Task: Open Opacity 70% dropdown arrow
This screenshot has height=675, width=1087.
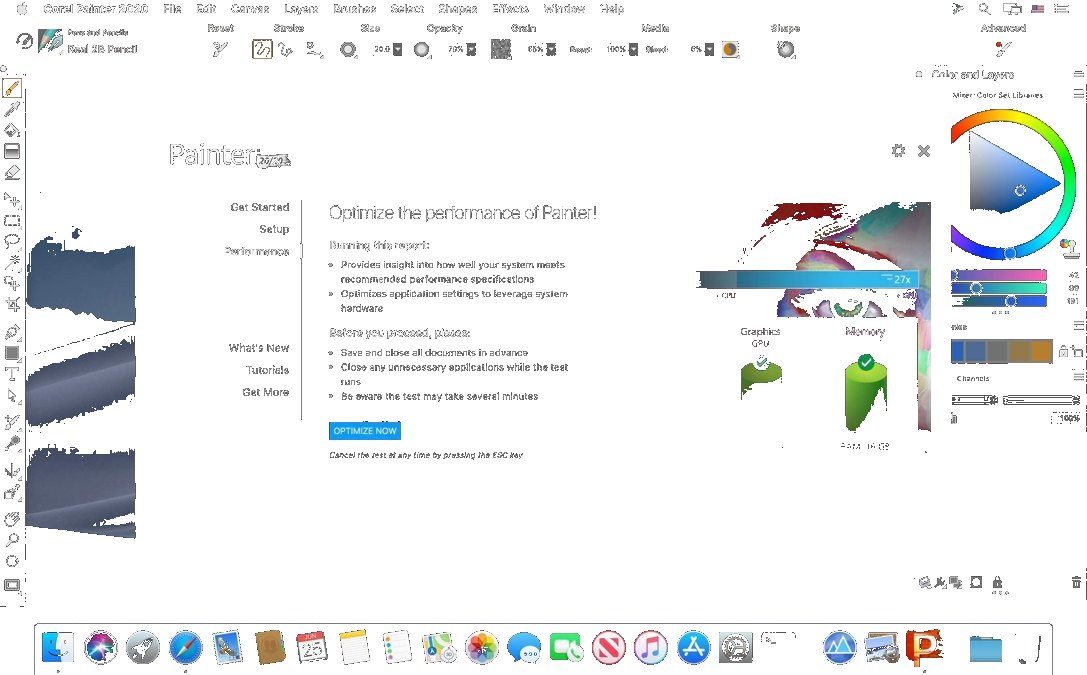Action: tap(471, 49)
